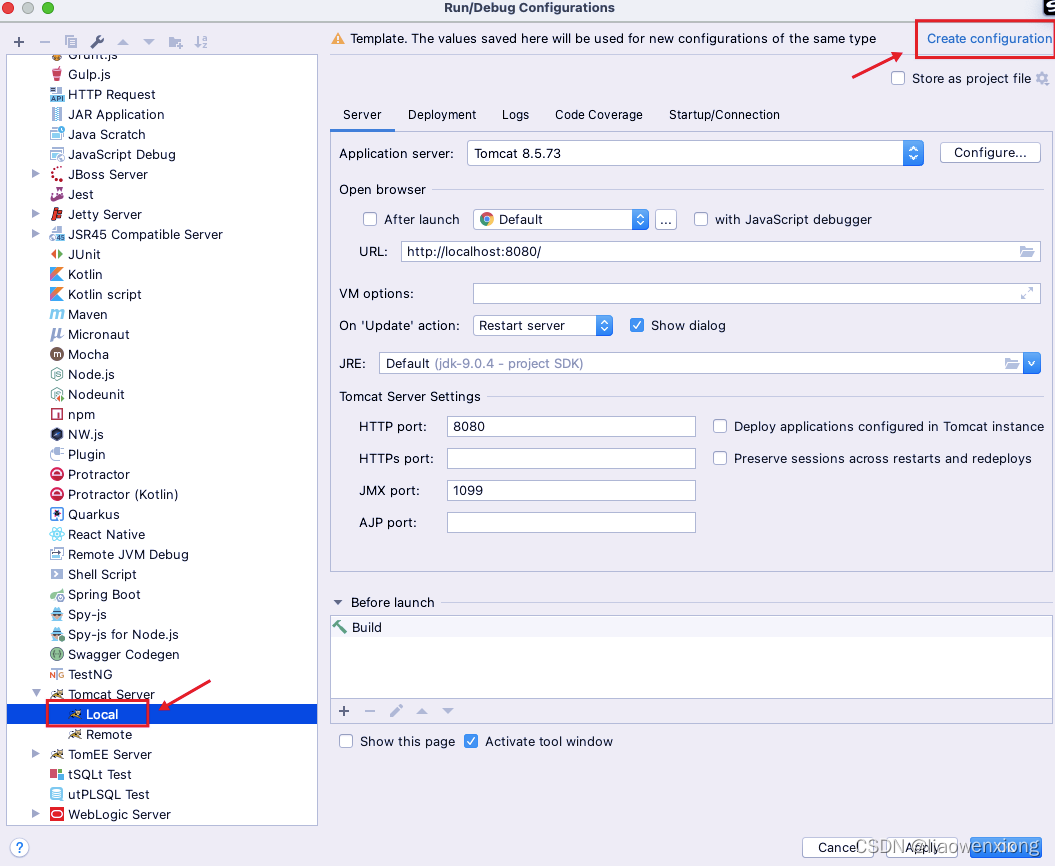Collapse the Before launch section
Screen dimensions: 1055x866
(338, 603)
